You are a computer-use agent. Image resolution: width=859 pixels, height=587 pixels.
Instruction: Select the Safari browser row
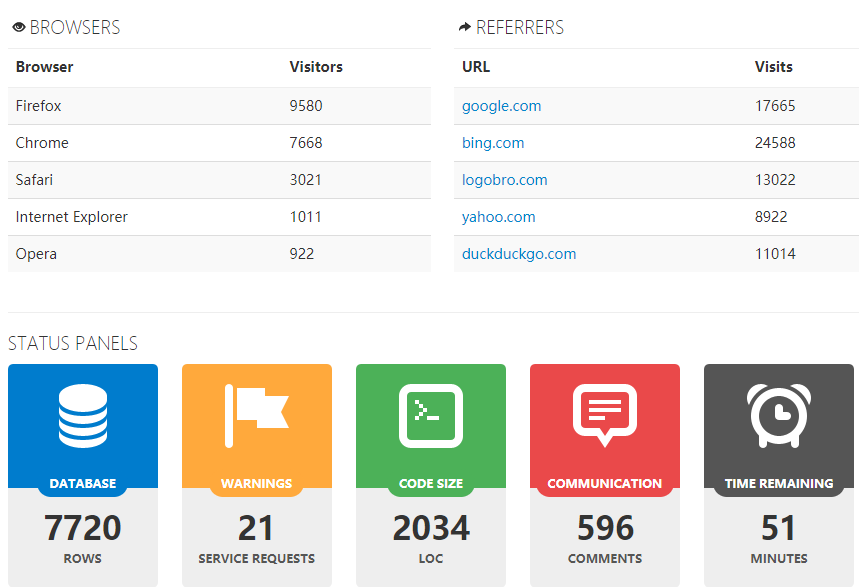click(x=219, y=180)
